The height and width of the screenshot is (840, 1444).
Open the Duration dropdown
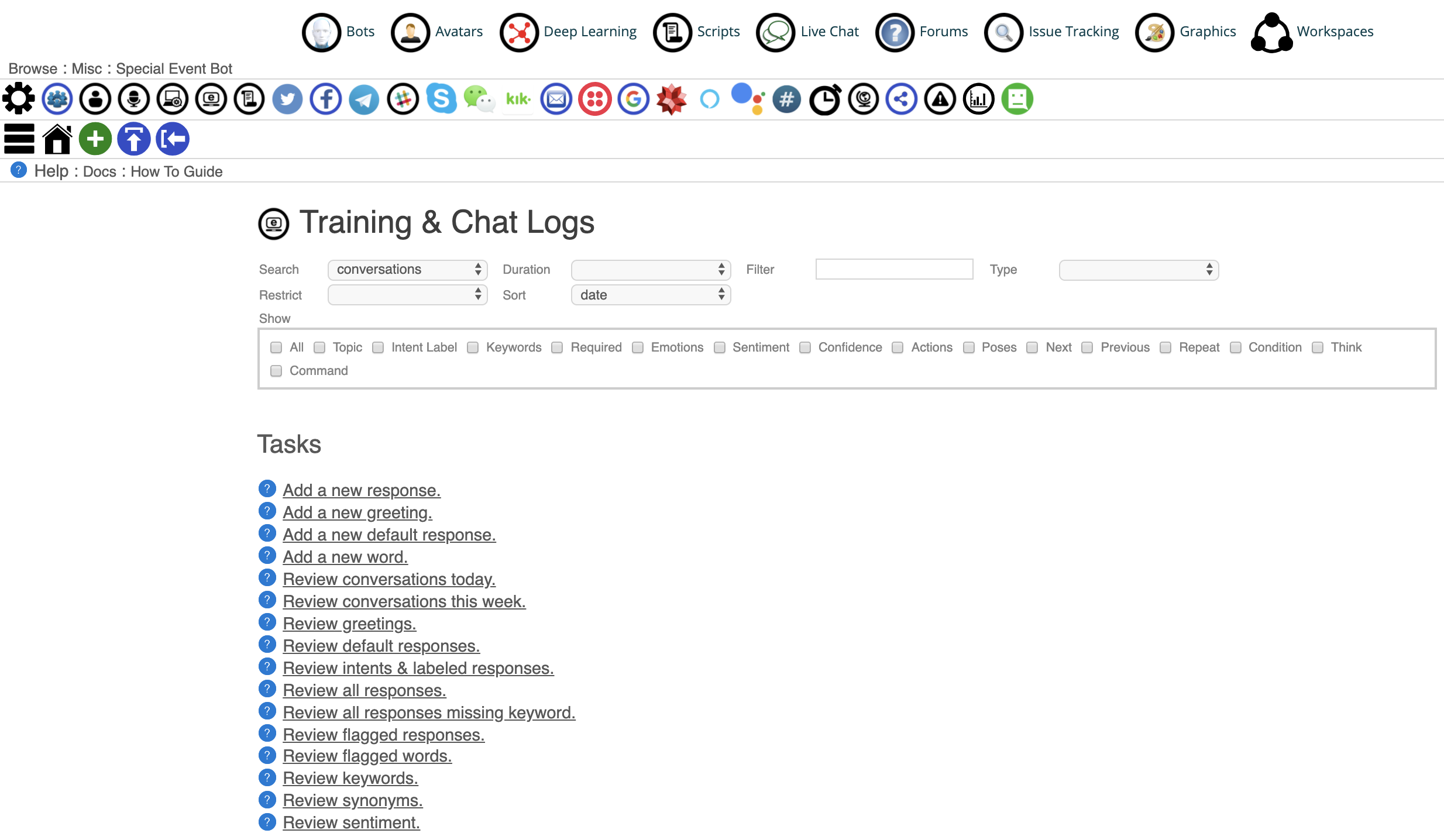coord(651,270)
